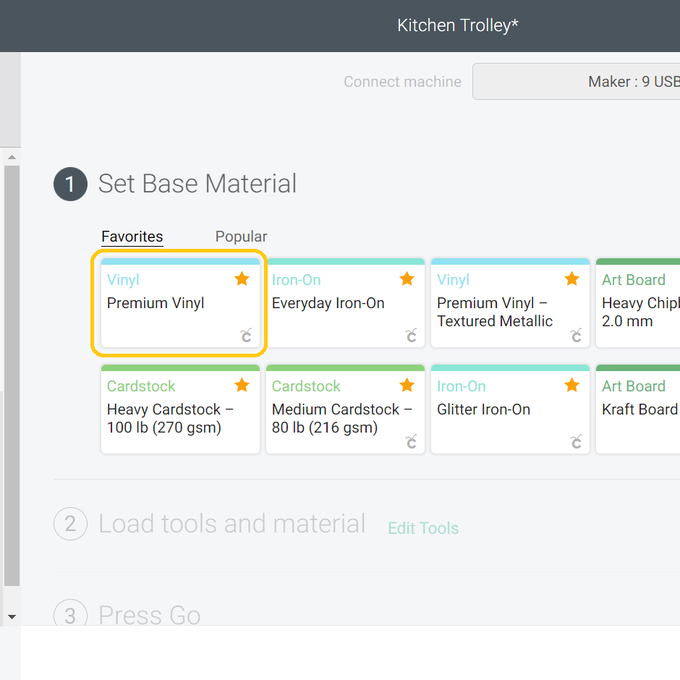
Task: Click the Edit Tools link
Action: click(423, 528)
